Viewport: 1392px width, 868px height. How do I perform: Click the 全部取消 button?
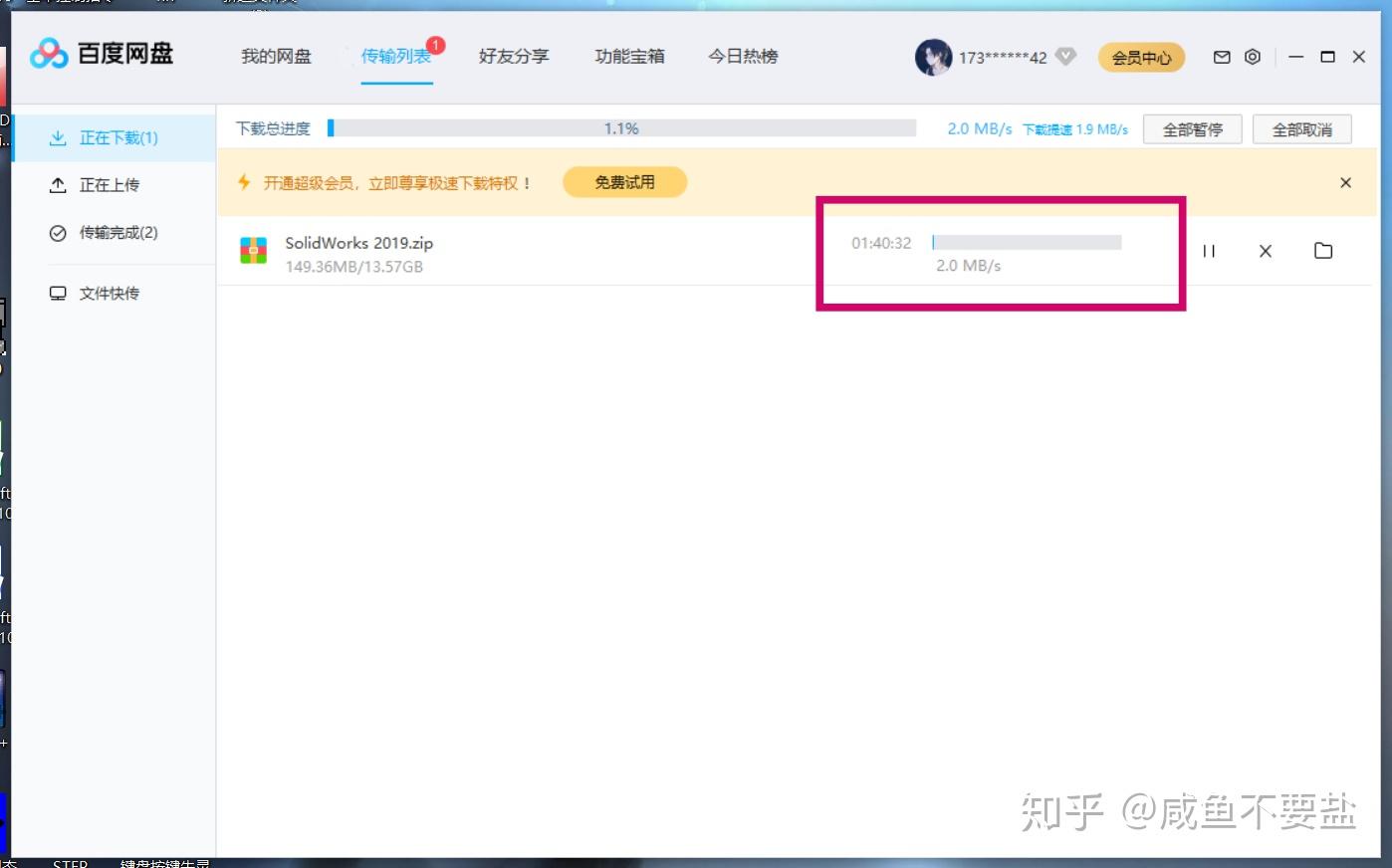point(1301,129)
